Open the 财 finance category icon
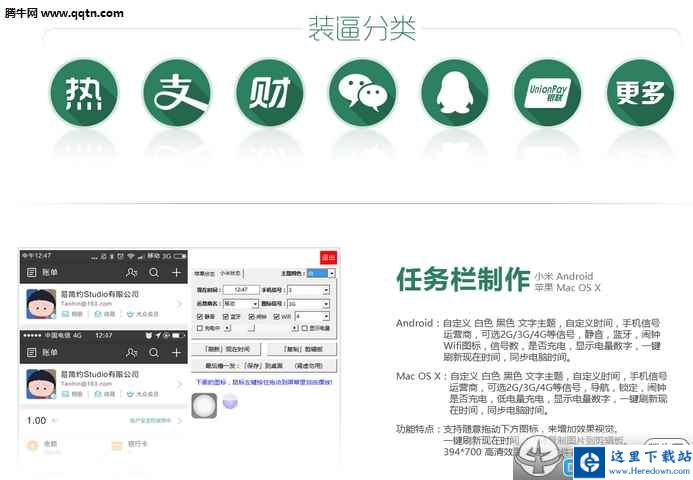This screenshot has width=693, height=480. (270, 93)
